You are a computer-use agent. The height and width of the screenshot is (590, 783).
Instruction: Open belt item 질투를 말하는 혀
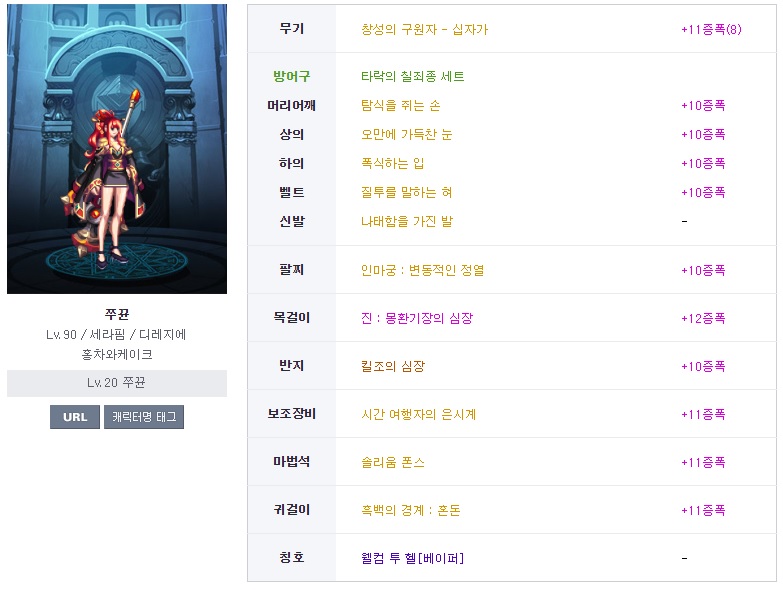tap(406, 192)
